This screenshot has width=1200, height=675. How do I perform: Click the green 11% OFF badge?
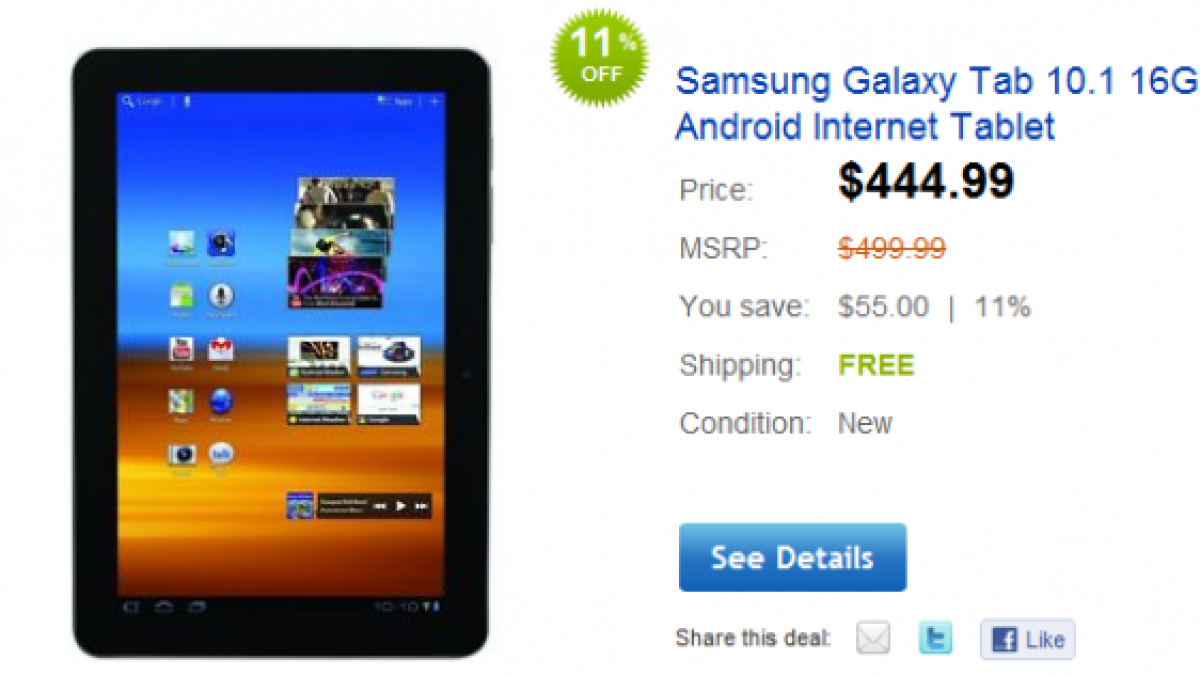click(x=599, y=57)
